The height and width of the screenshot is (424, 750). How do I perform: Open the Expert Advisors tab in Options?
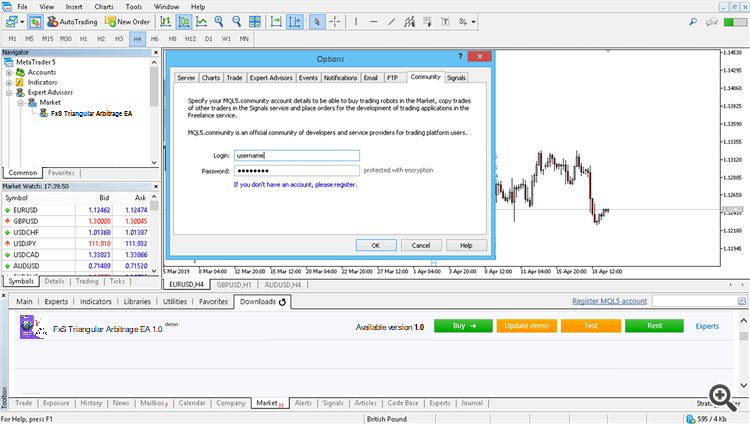(271, 78)
